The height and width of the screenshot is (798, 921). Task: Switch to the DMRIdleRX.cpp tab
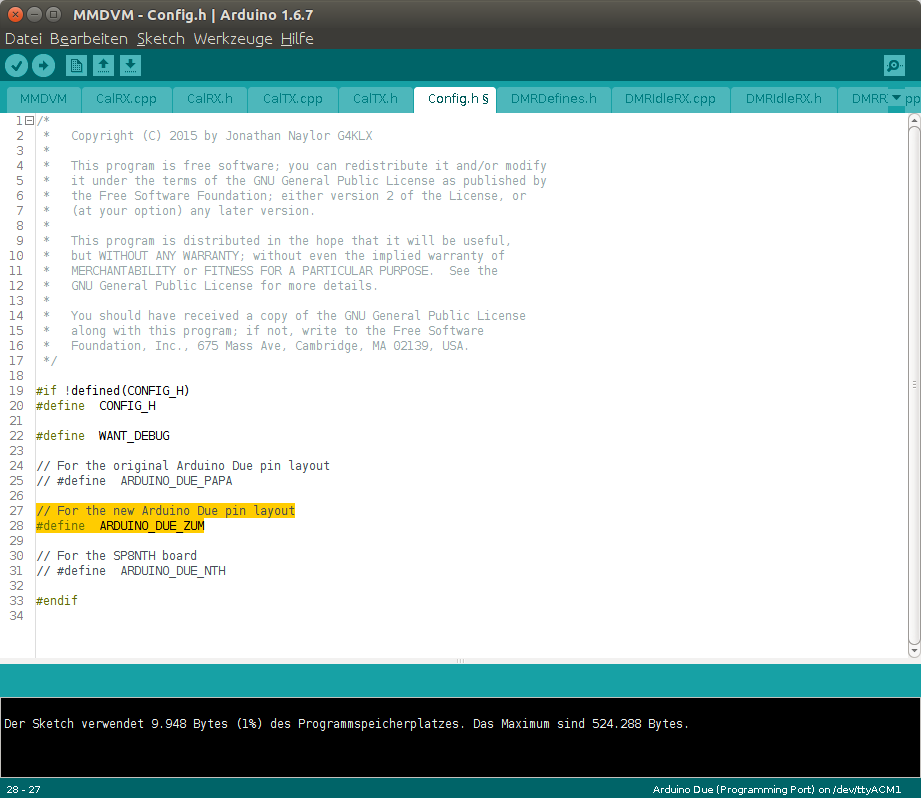pos(670,99)
